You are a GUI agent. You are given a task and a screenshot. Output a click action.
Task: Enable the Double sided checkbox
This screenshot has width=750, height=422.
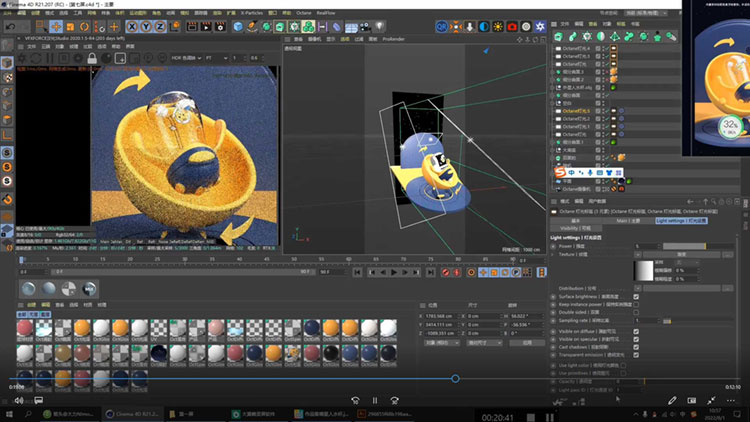637,312
